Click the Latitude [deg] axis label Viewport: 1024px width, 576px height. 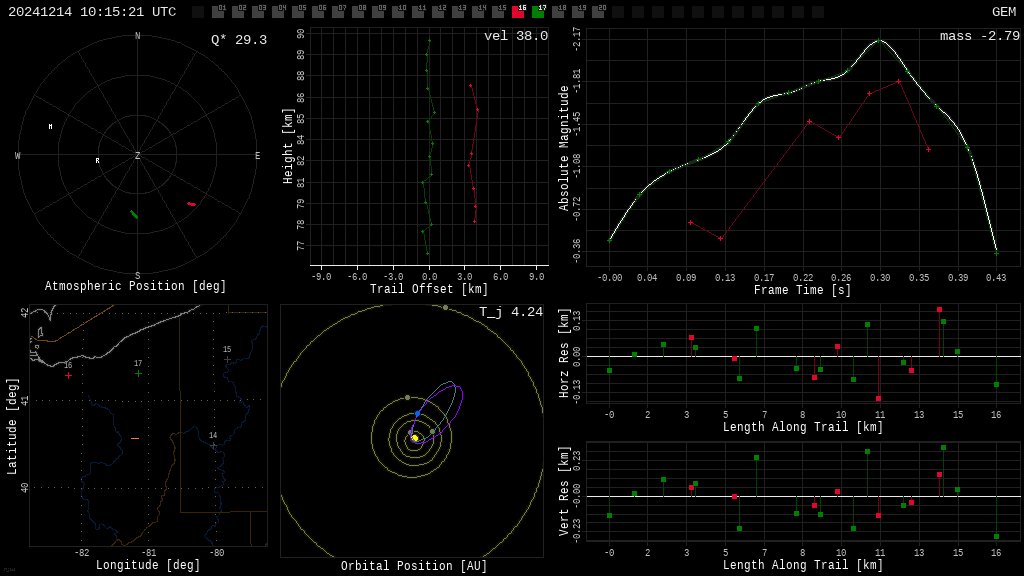(x=12, y=426)
